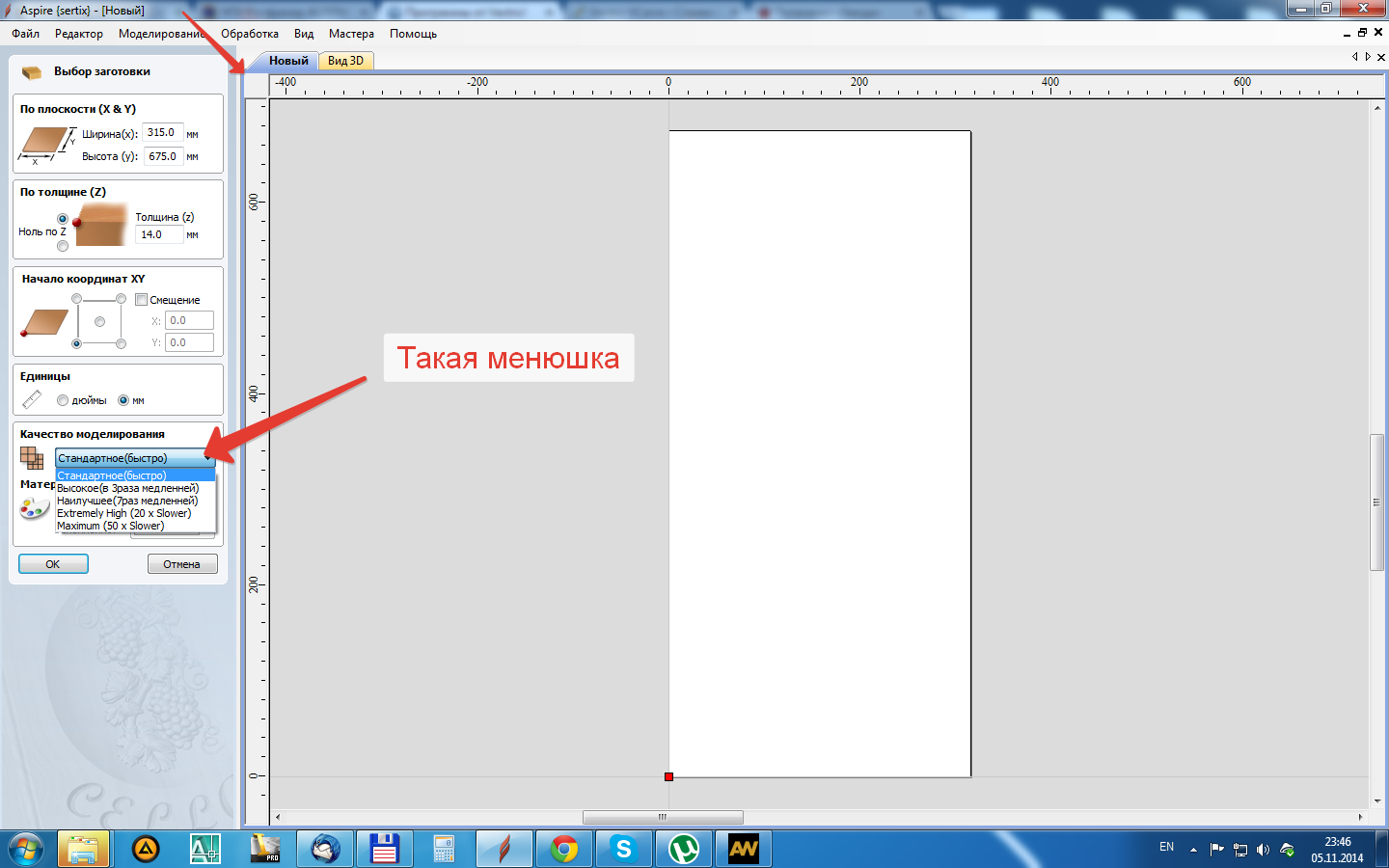Image resolution: width=1389 pixels, height=868 pixels.
Task: Select Extremely High (20 x Slower) option
Action: 135,513
